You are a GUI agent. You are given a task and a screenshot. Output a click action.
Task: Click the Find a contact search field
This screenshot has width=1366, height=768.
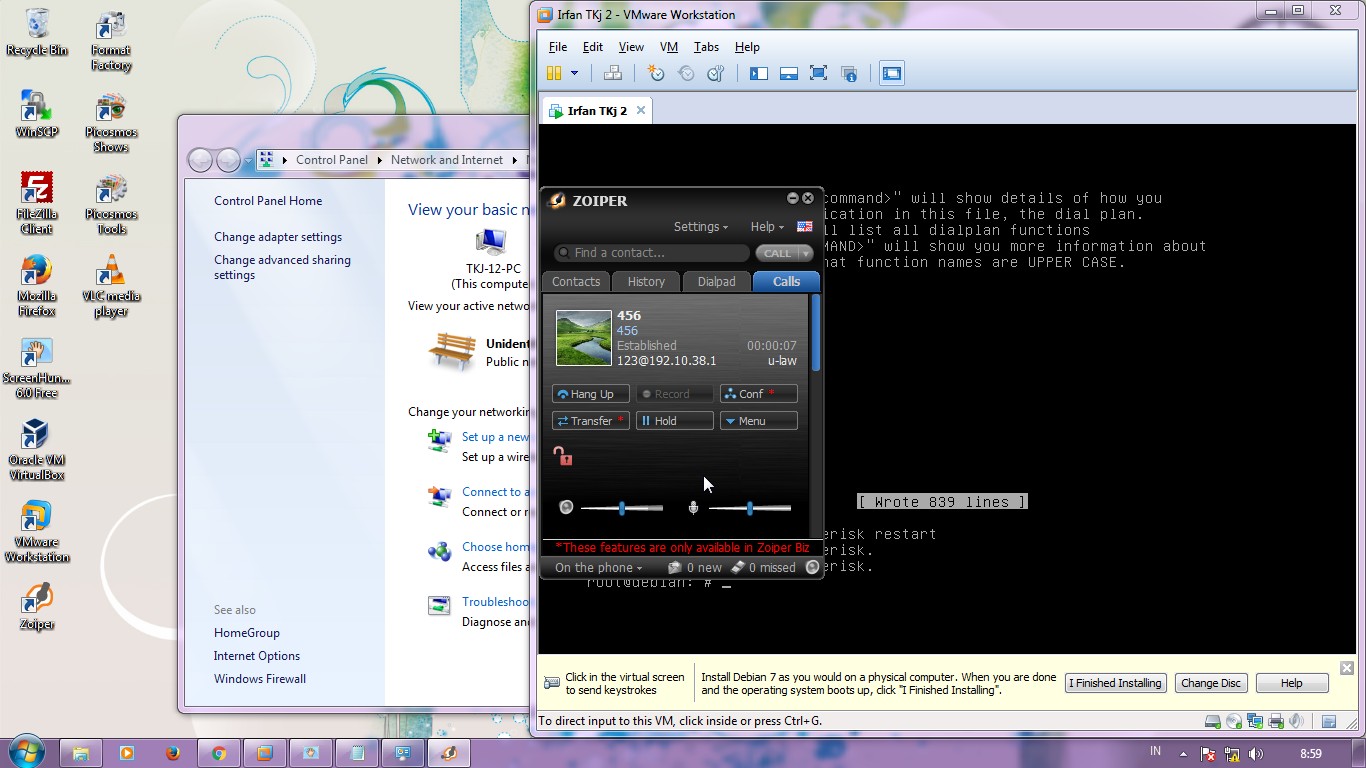click(x=651, y=253)
